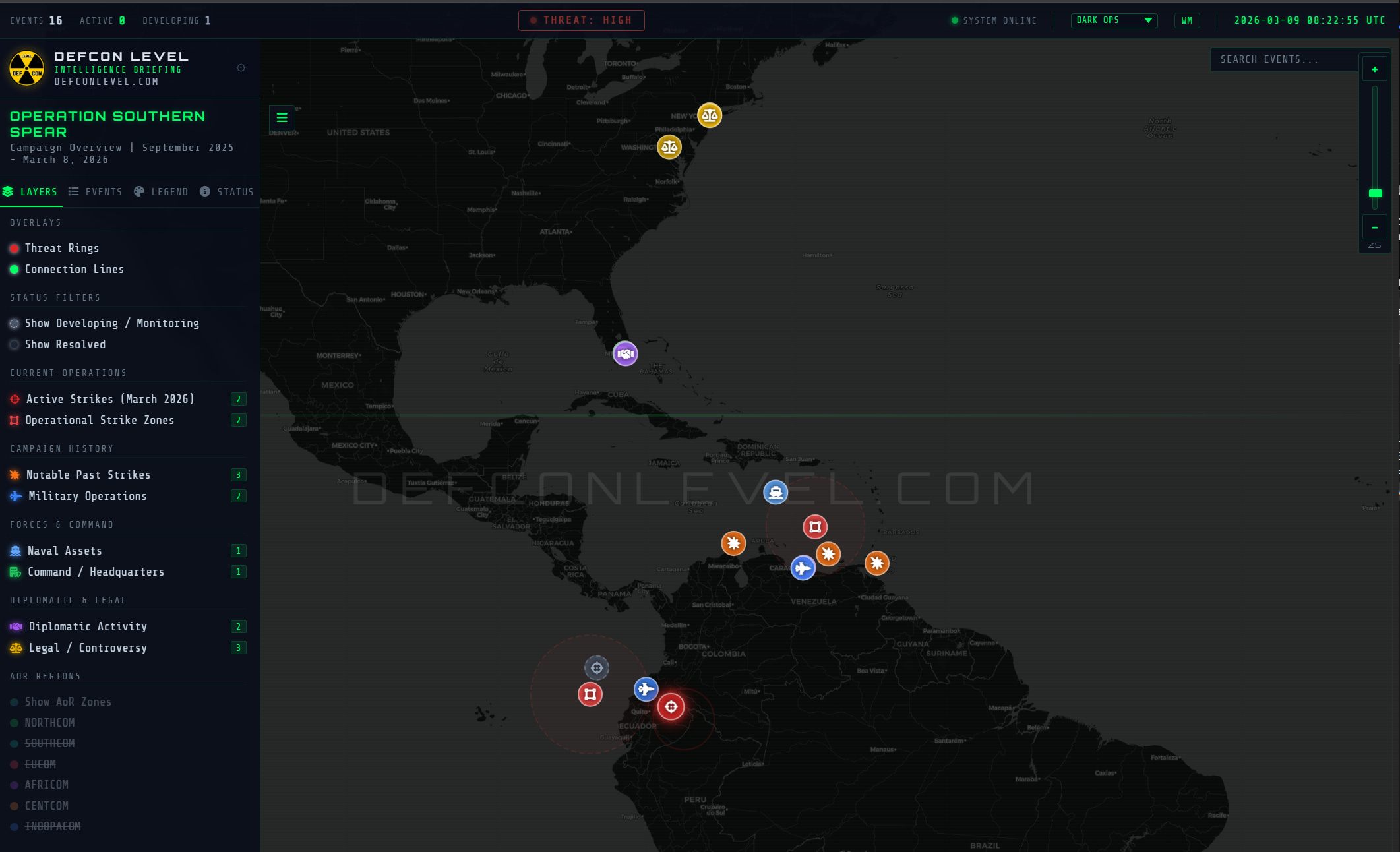Open the DARK OPS theme dropdown

pyautogui.click(x=1114, y=20)
